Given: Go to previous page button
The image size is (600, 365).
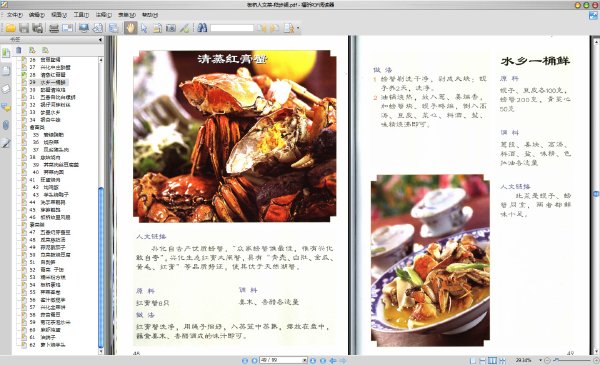Looking at the screenshot, I should point(254,360).
